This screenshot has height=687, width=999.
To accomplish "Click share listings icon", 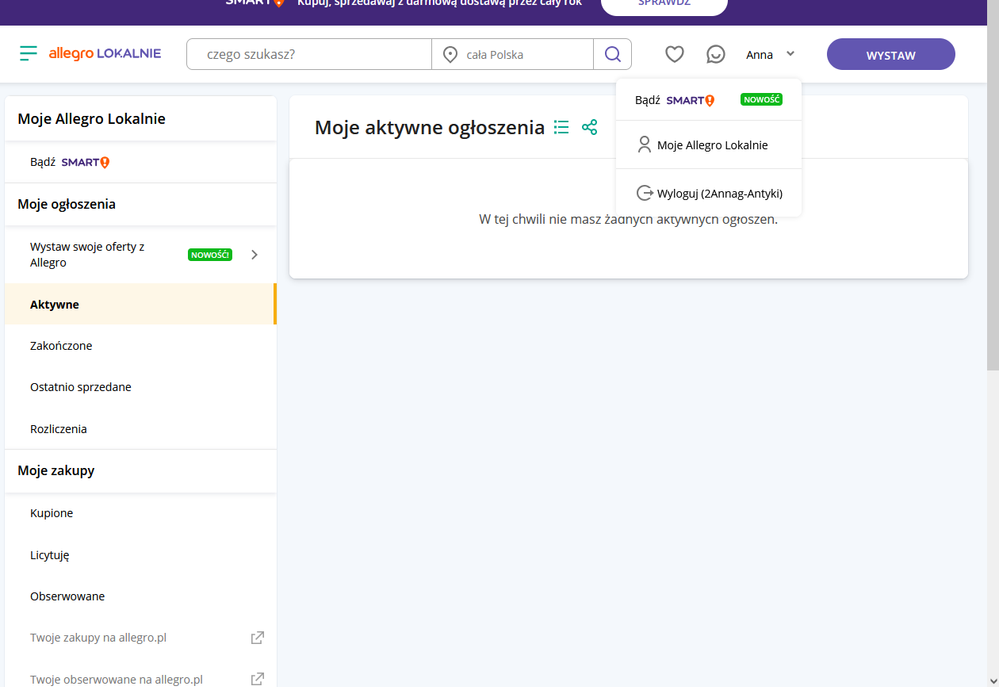I will click(x=589, y=127).
